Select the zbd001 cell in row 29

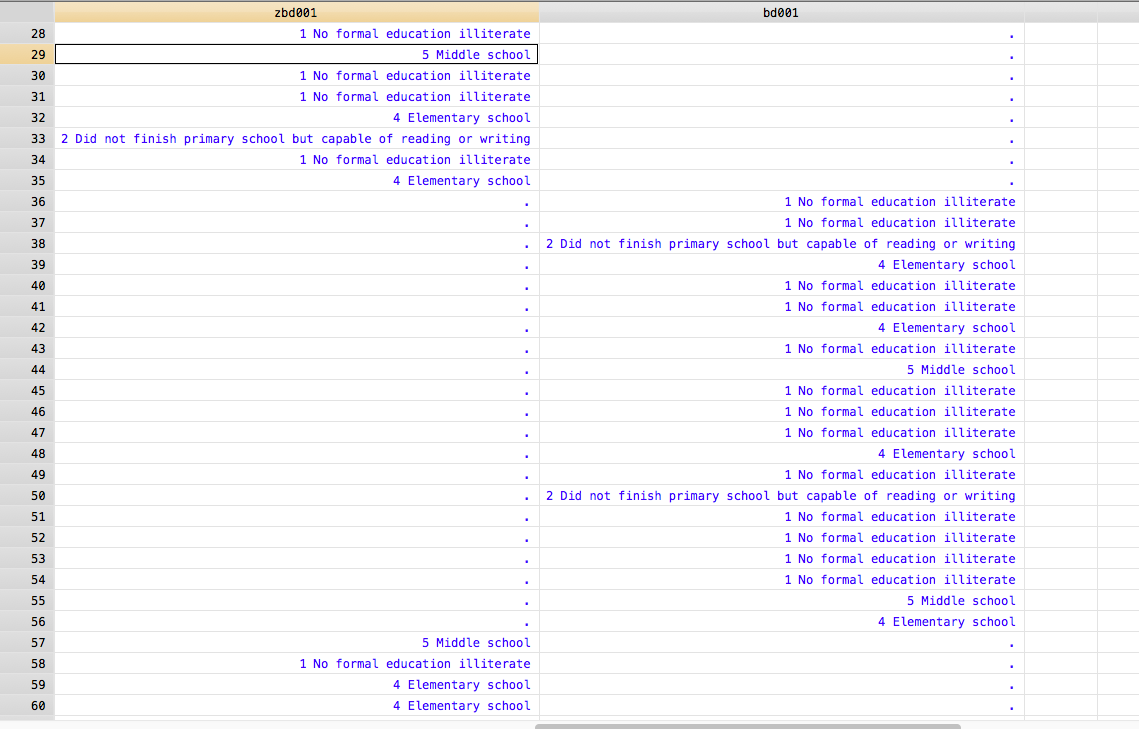(296, 55)
